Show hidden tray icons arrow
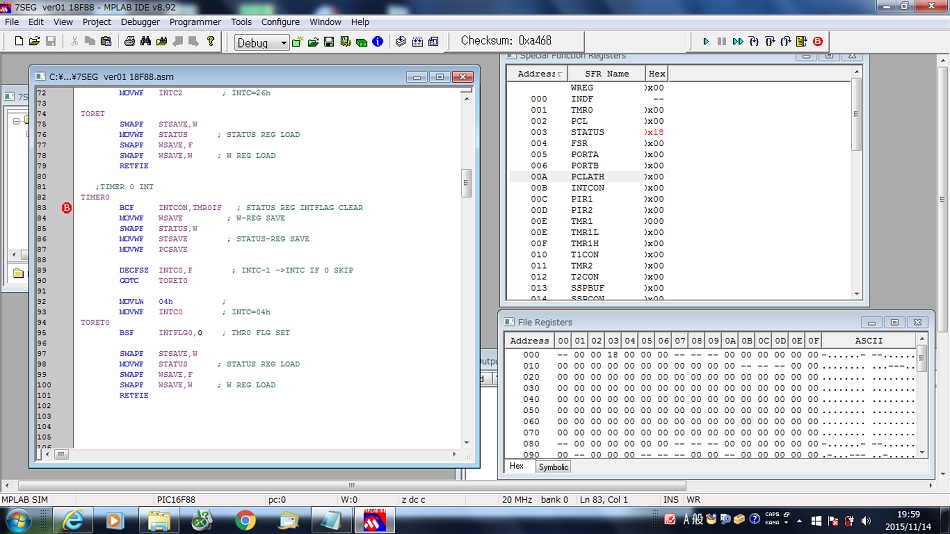 point(799,521)
